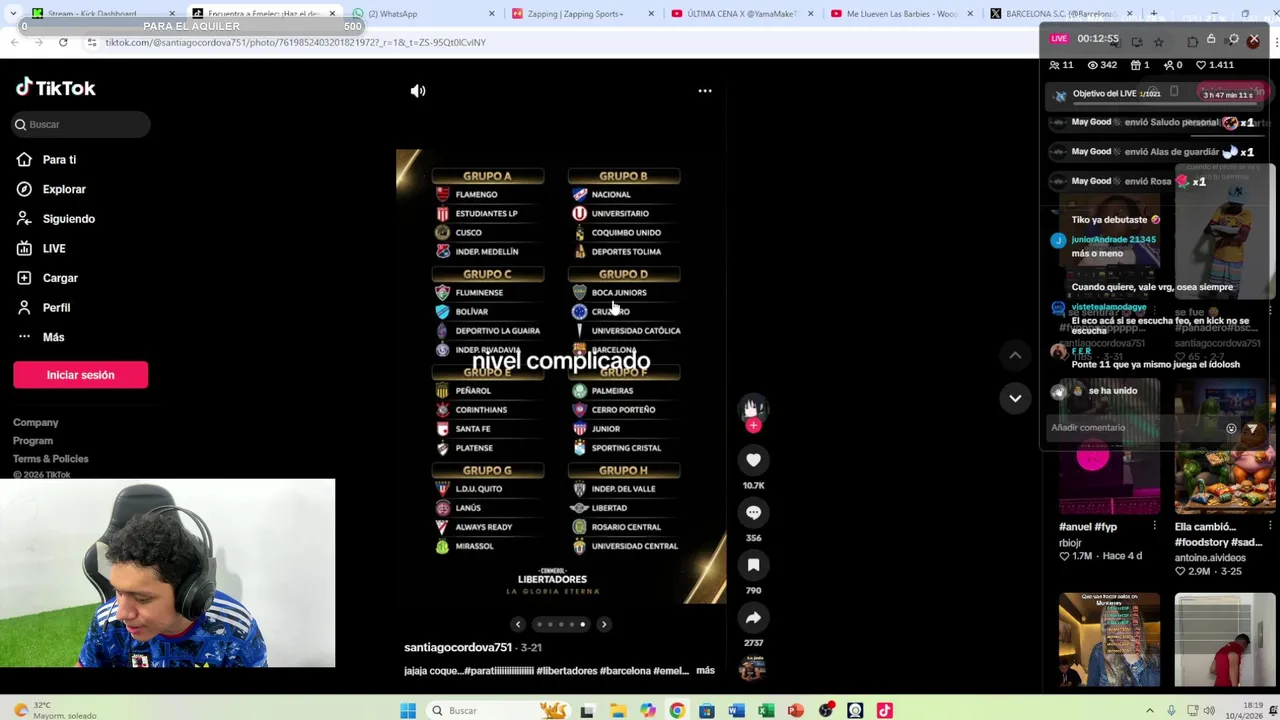1280x720 pixels.
Task: Click the #libertadores hashtag in the caption
Action: coord(565,671)
